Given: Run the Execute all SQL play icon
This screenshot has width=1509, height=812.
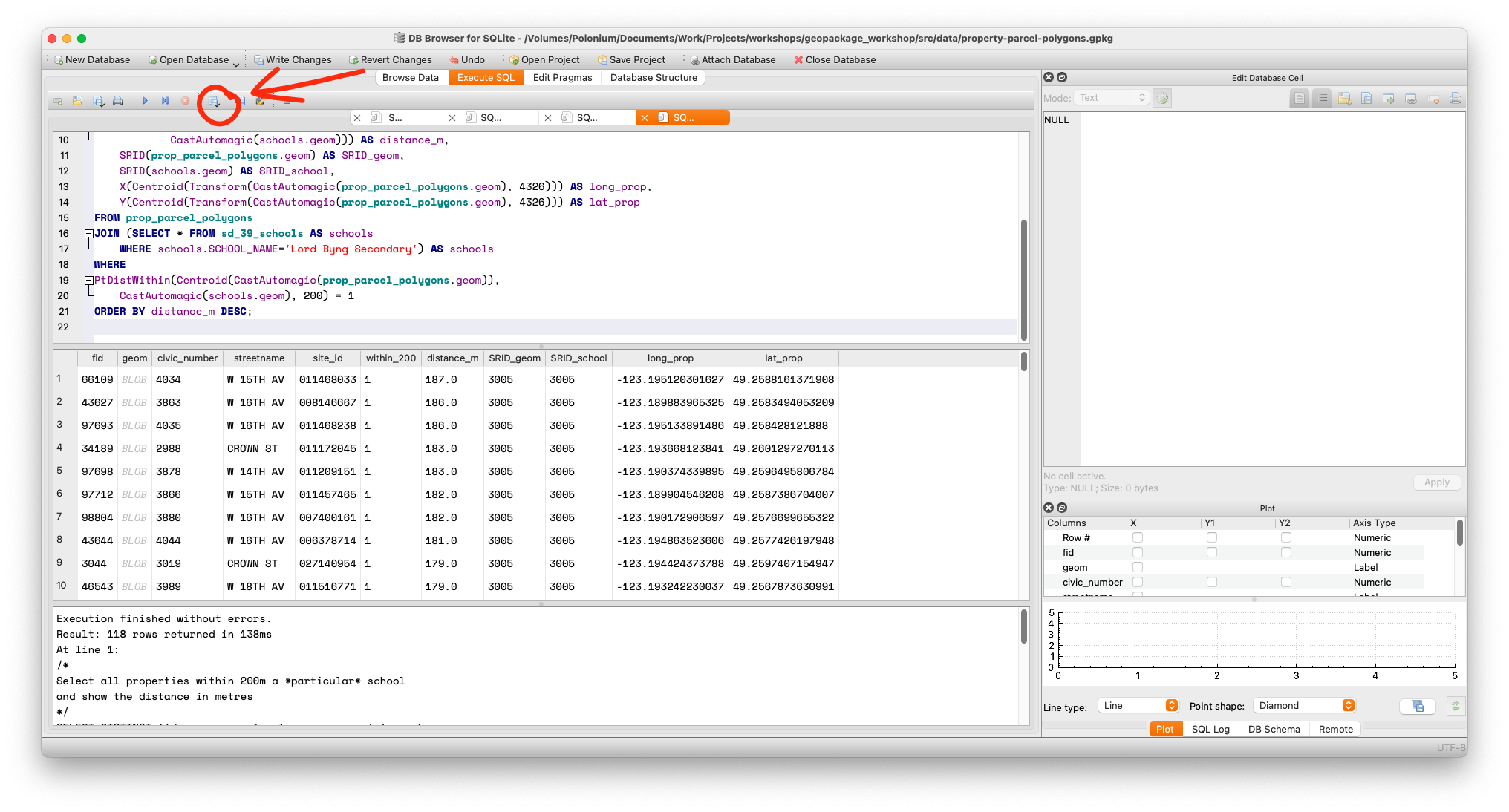Looking at the screenshot, I should tap(146, 101).
